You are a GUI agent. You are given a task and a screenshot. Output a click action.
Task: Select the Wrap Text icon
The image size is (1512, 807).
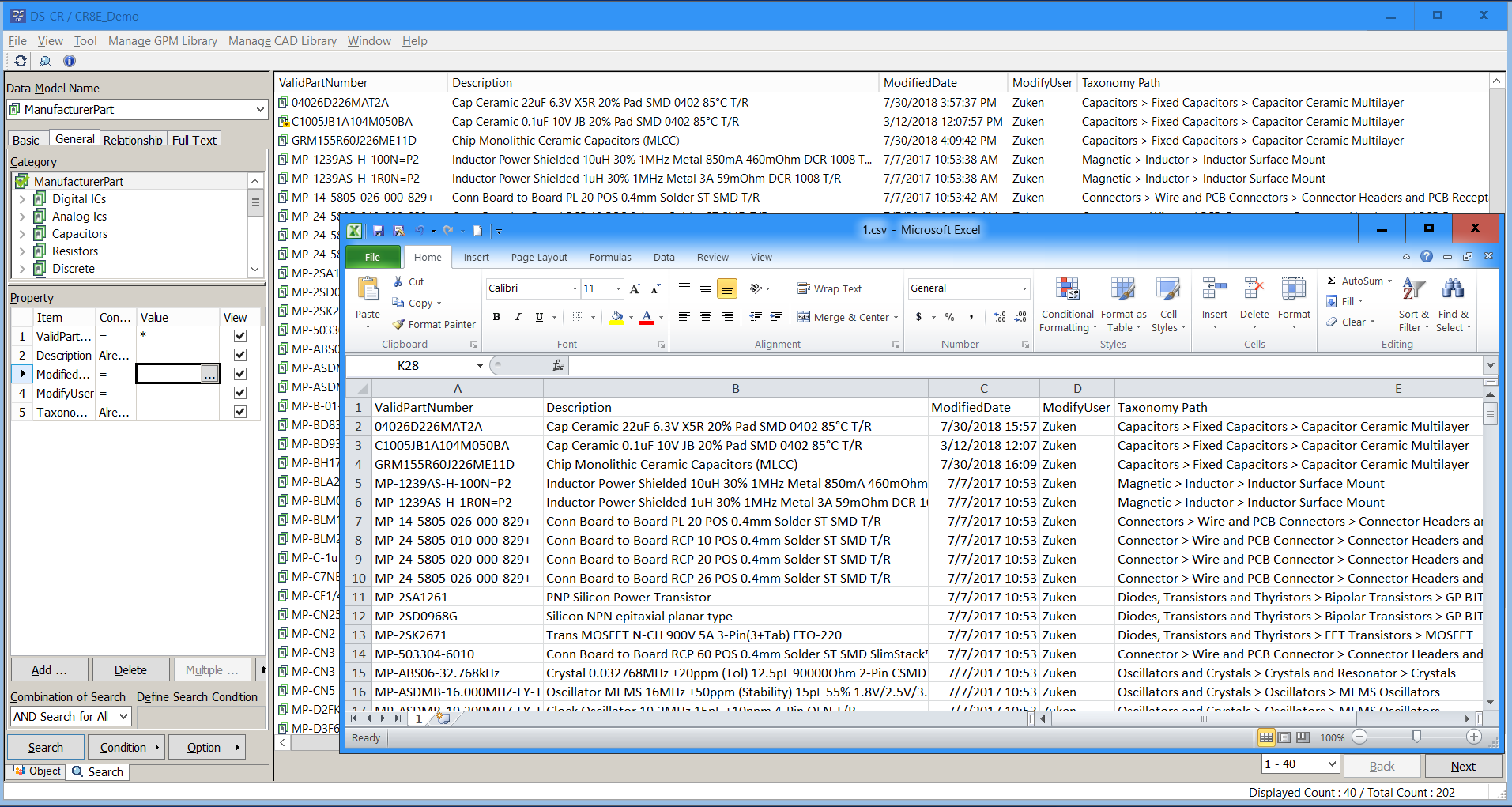point(804,288)
